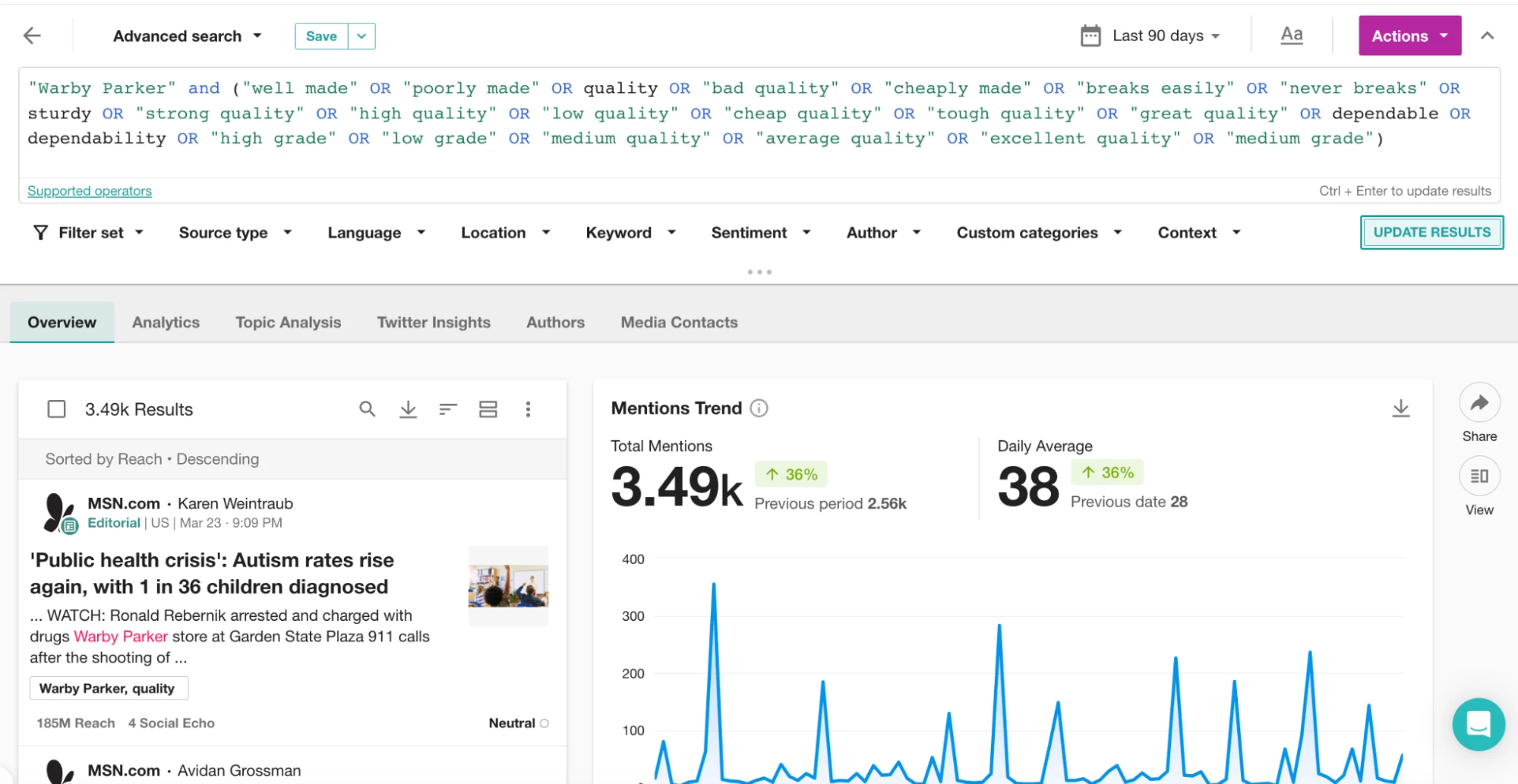Collapse the search panel with the chevron-up icon
1518x784 pixels.
coord(1487,36)
